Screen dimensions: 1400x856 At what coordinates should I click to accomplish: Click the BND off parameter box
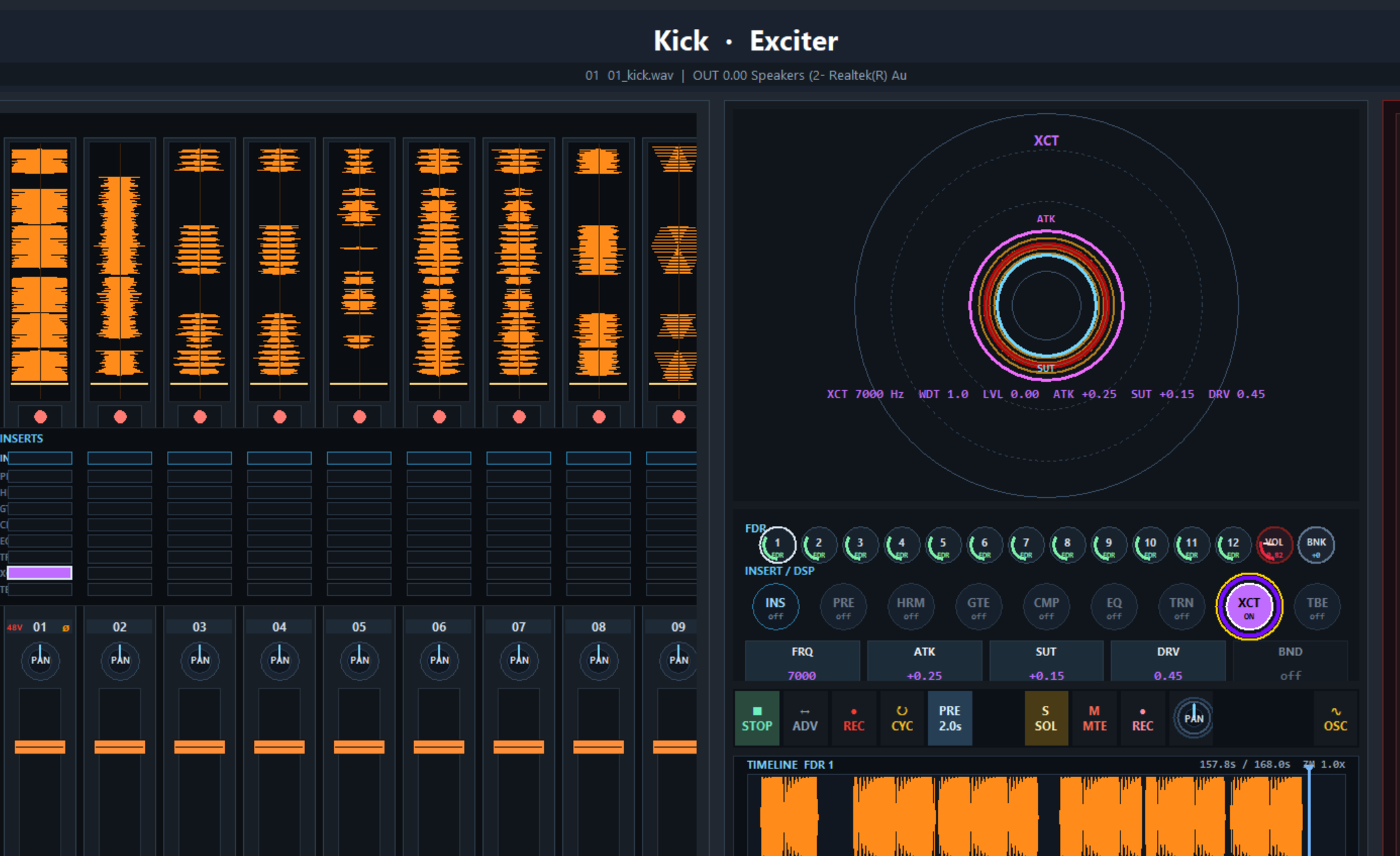[1290, 661]
